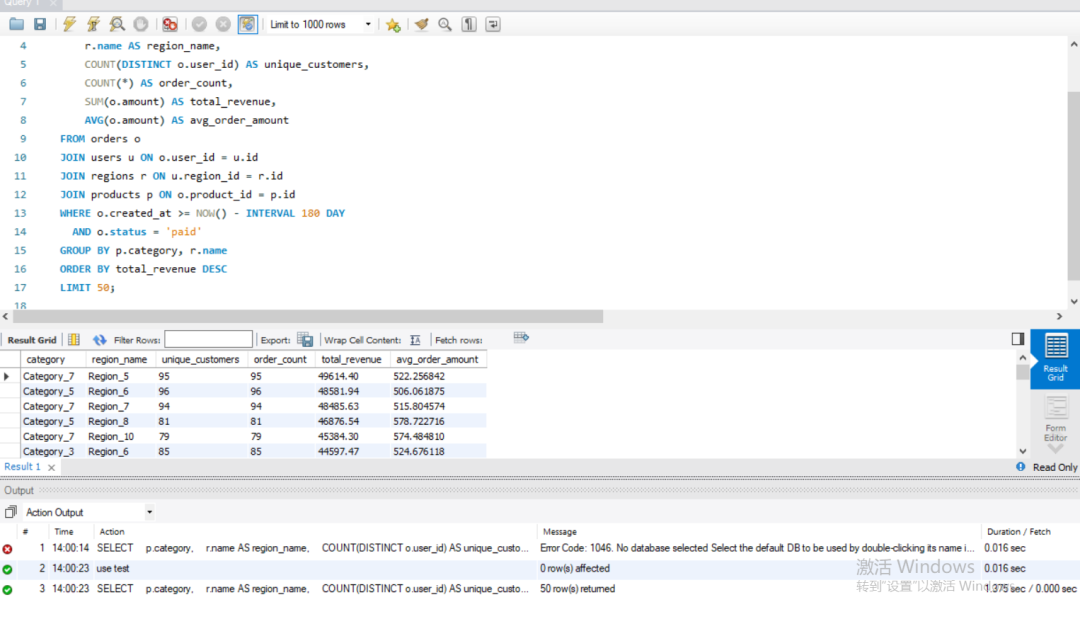Sort by the order_count column header
The height and width of the screenshot is (619, 1080).
point(280,359)
